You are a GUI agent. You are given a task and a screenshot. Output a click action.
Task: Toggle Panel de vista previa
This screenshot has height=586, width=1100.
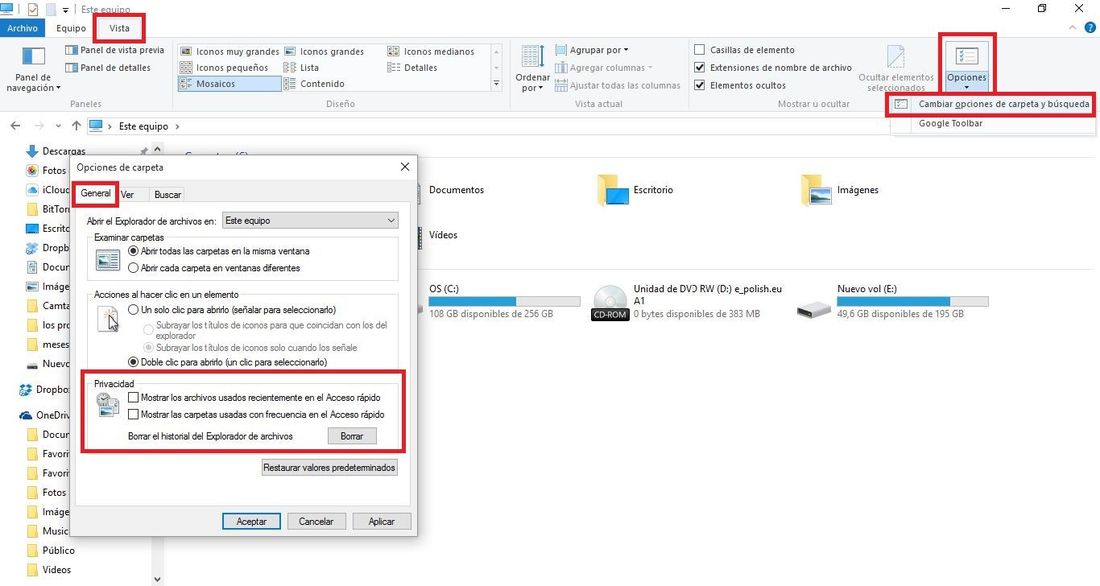coord(114,50)
